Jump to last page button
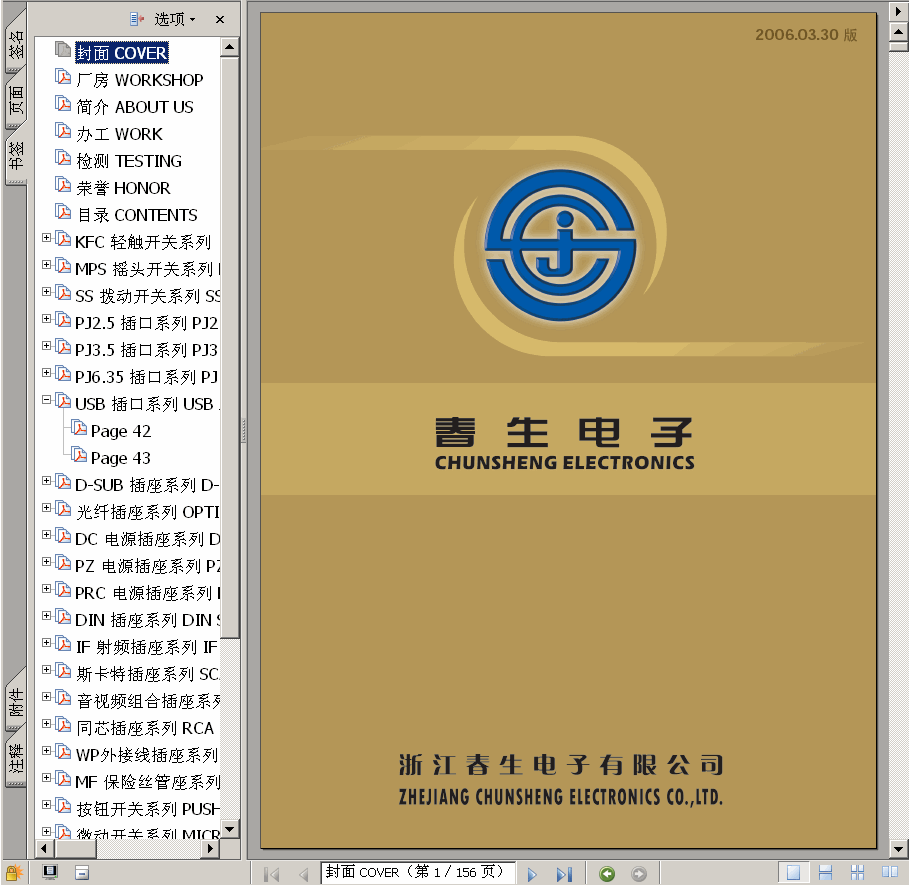This screenshot has width=909, height=885. point(563,874)
